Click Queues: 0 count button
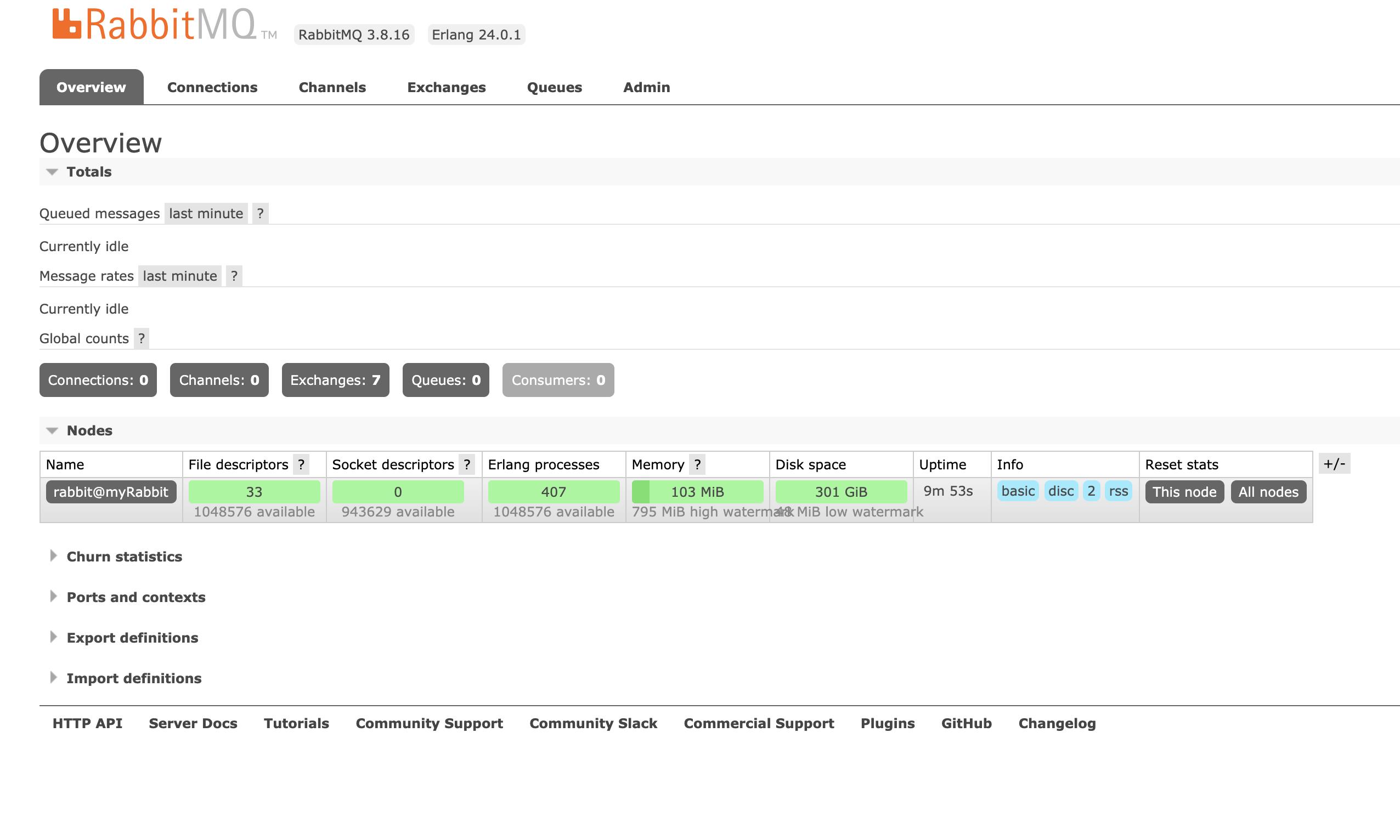1400x840 pixels. (x=445, y=380)
